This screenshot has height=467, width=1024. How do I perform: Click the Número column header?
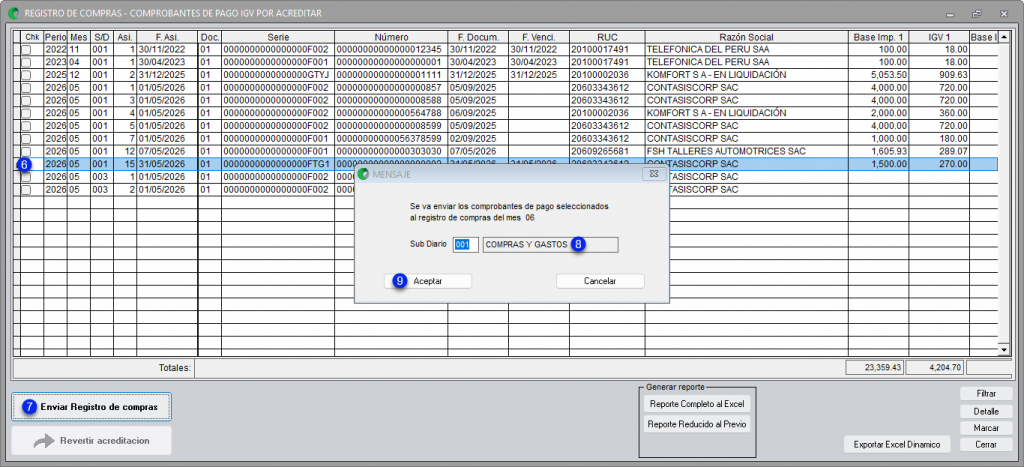391,37
